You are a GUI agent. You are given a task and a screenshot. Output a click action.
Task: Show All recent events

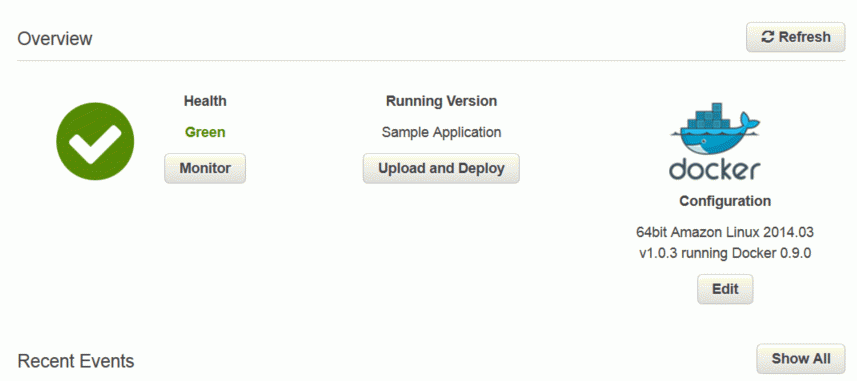[x=801, y=359]
